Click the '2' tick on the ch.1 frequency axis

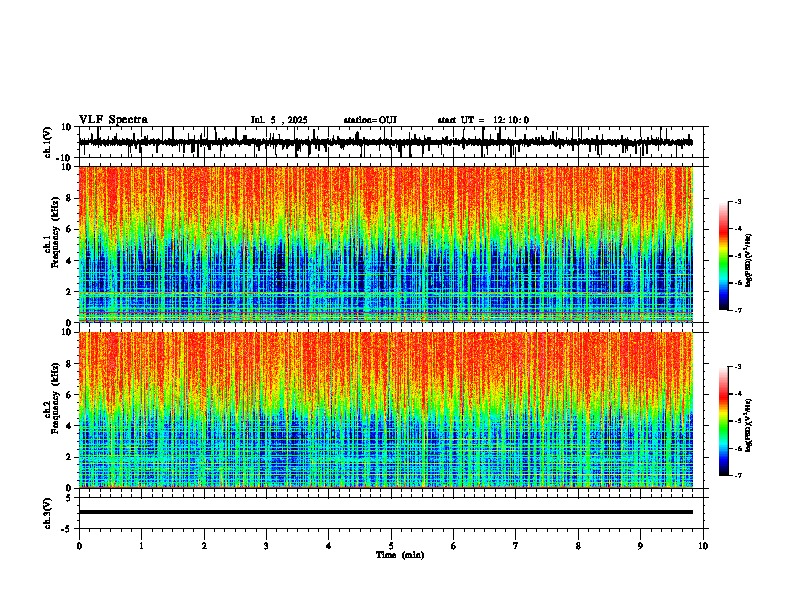pyautogui.click(x=70, y=292)
